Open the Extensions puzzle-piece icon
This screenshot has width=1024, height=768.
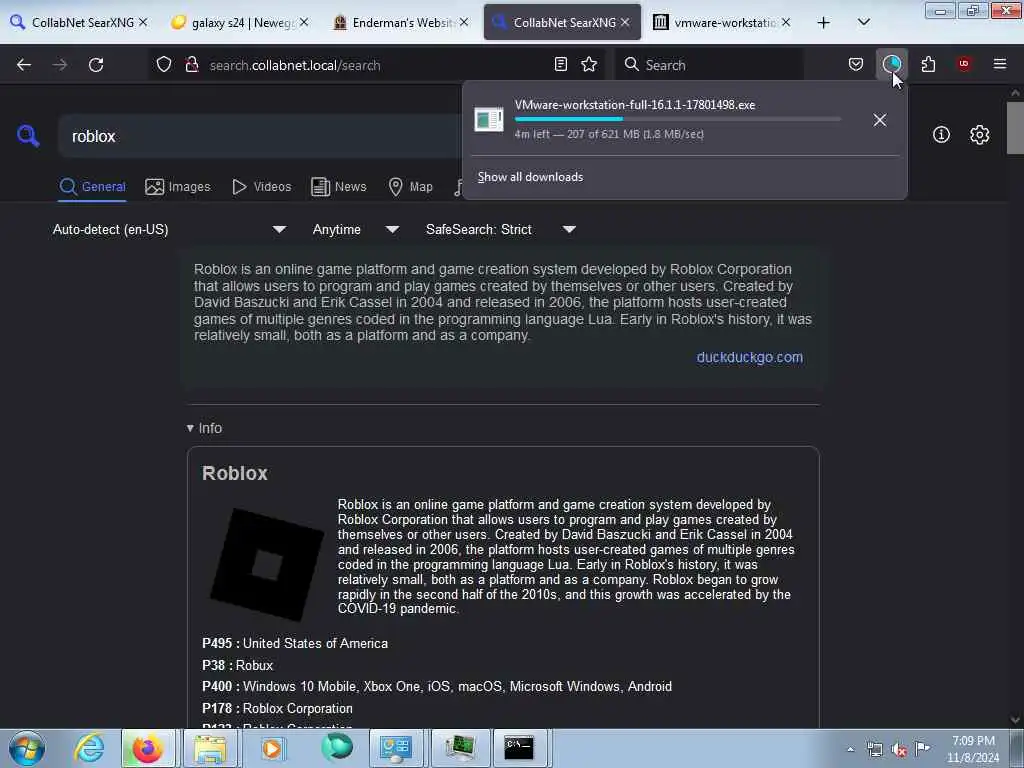[928, 64]
